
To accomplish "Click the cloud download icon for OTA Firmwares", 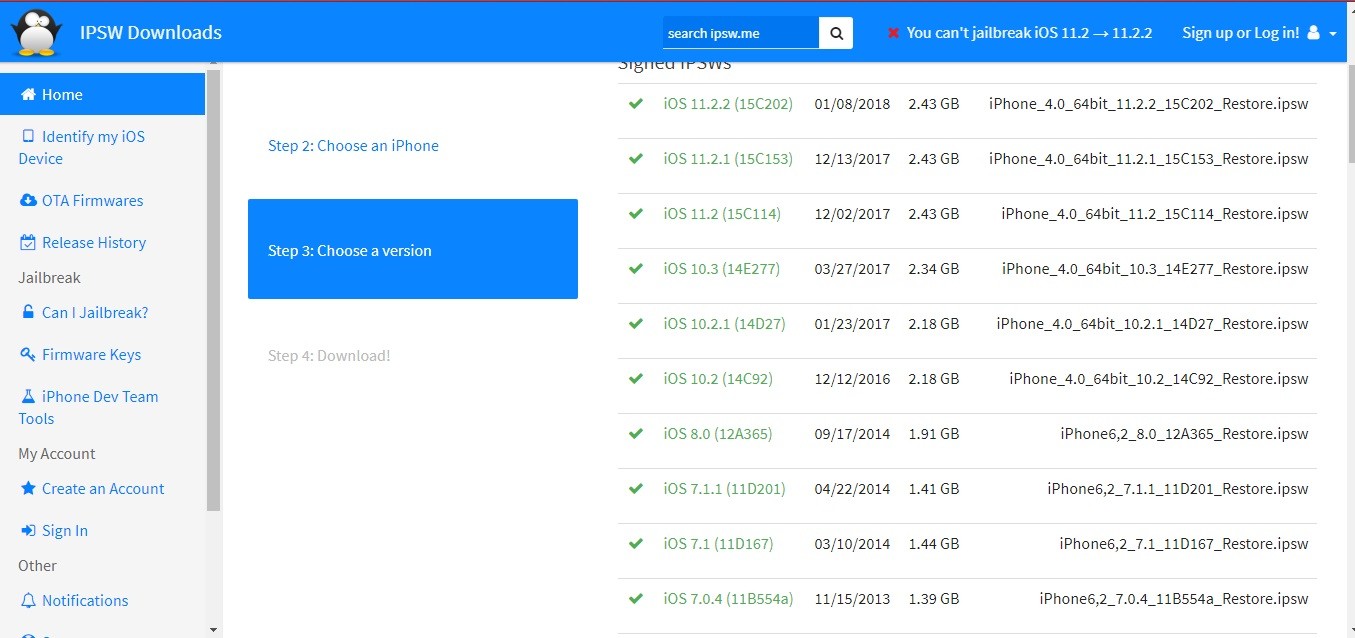I will 28,200.
